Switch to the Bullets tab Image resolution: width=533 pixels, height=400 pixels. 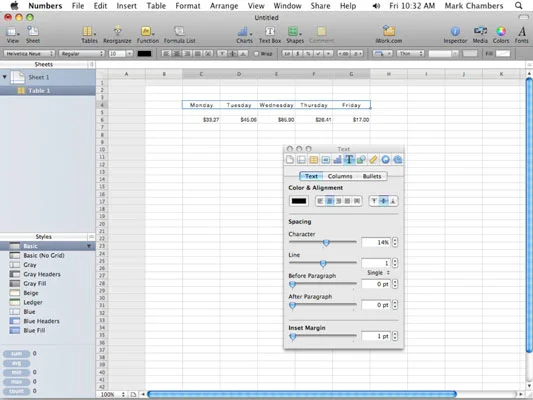click(x=372, y=176)
